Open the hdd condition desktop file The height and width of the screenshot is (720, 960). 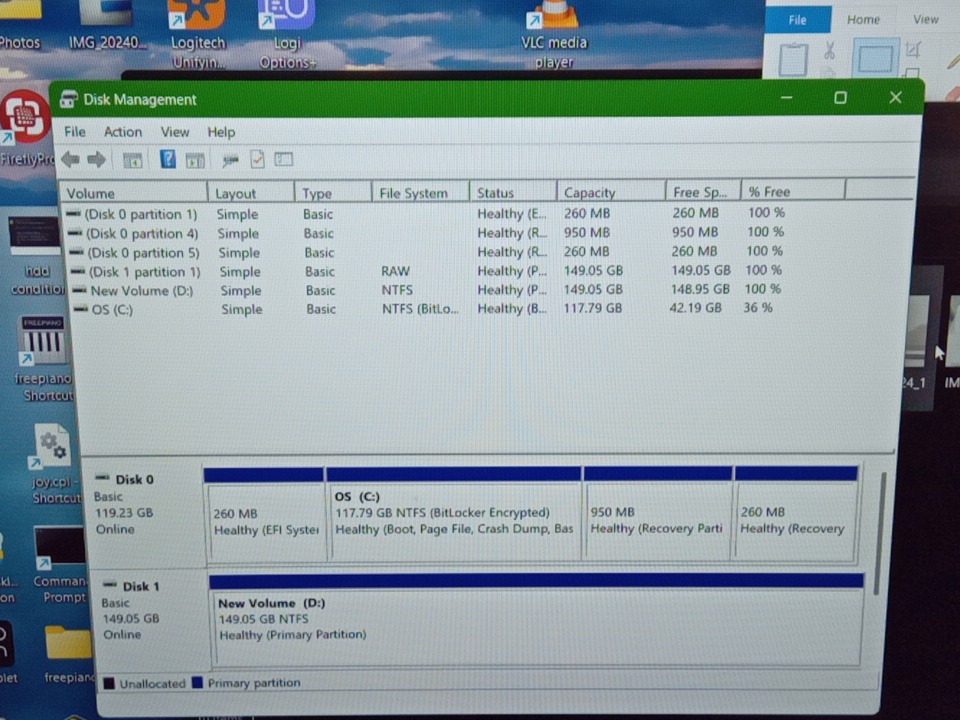[37, 256]
